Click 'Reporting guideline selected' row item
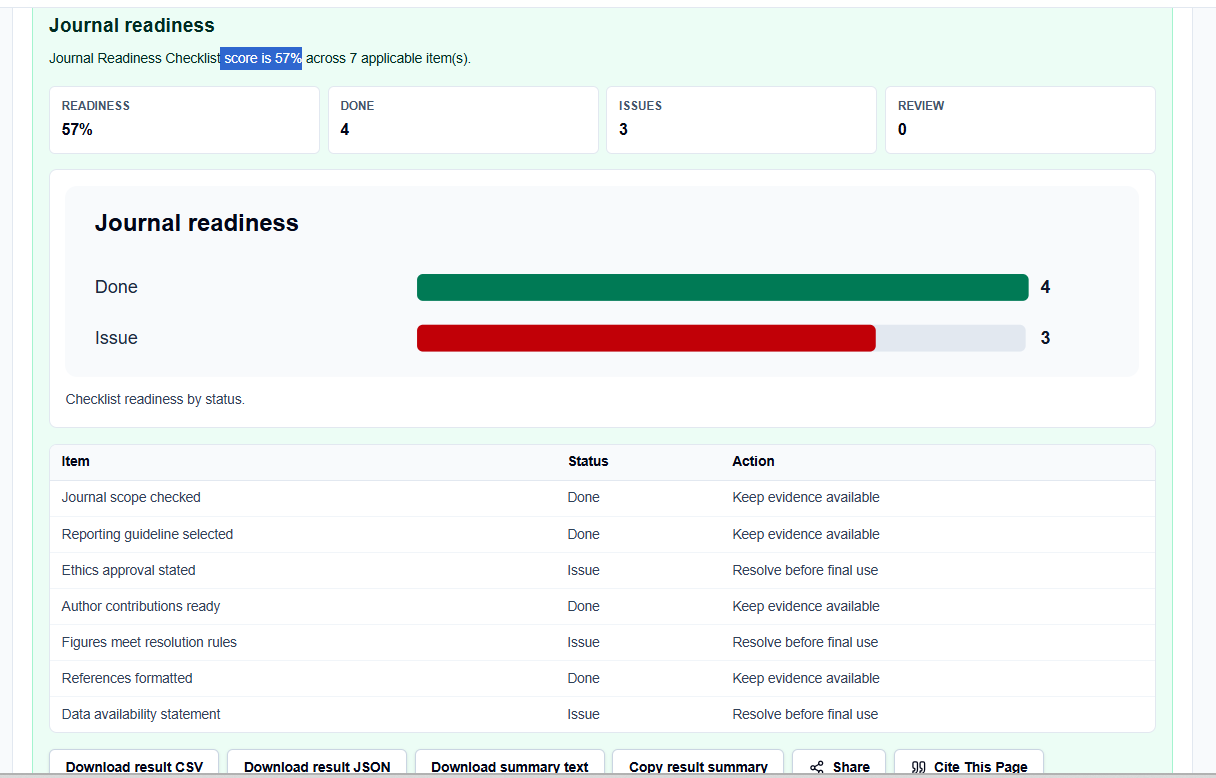This screenshot has width=1216, height=778. click(x=147, y=534)
